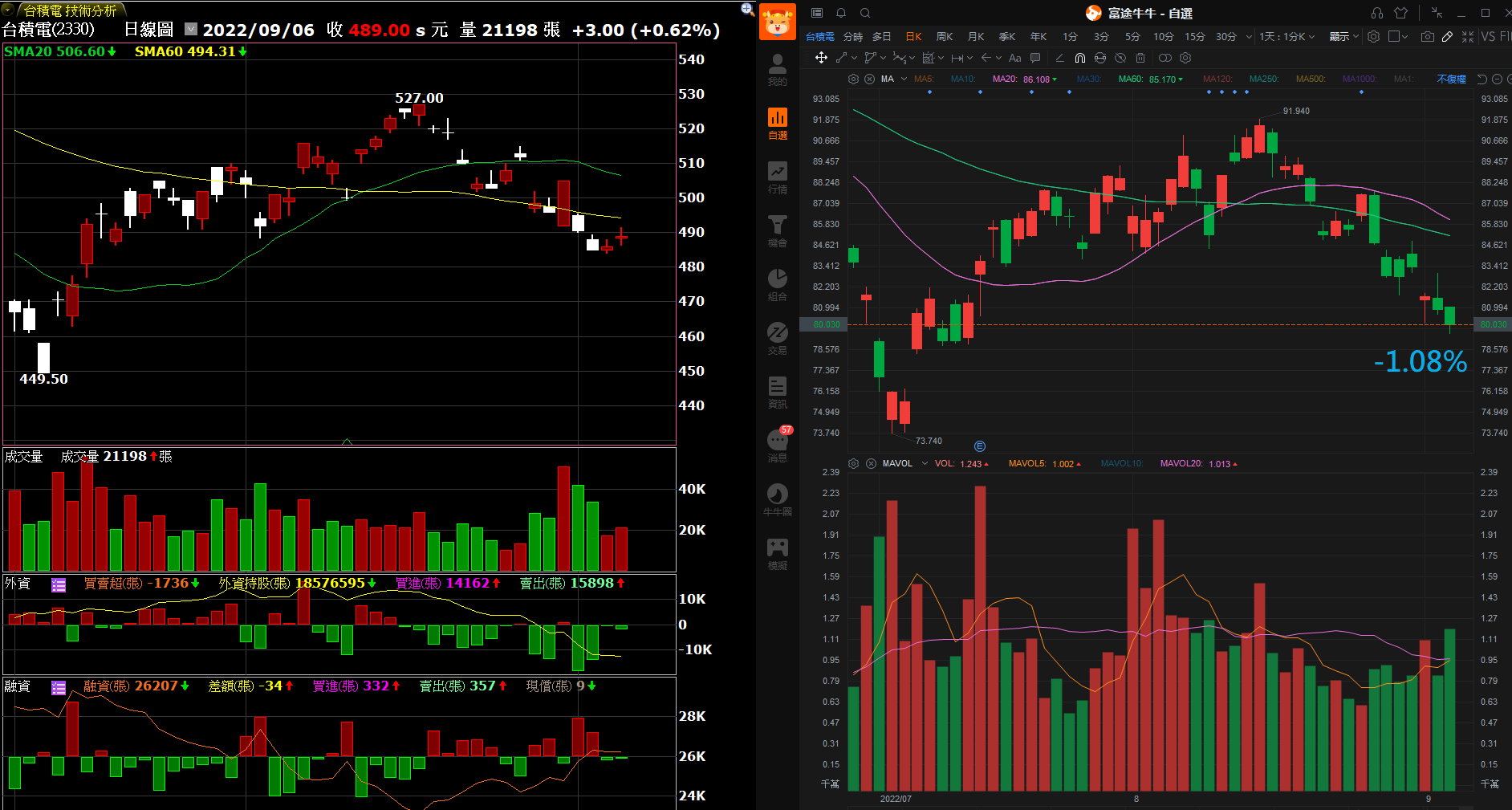This screenshot has height=810, width=1512.
Task: Select the Aa text annotation tool
Action: 1015,58
